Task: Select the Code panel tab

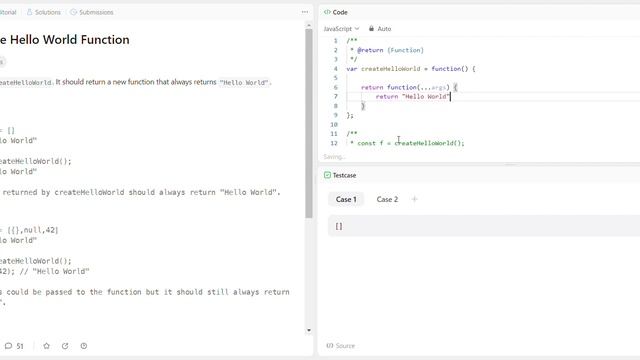Action: point(336,12)
